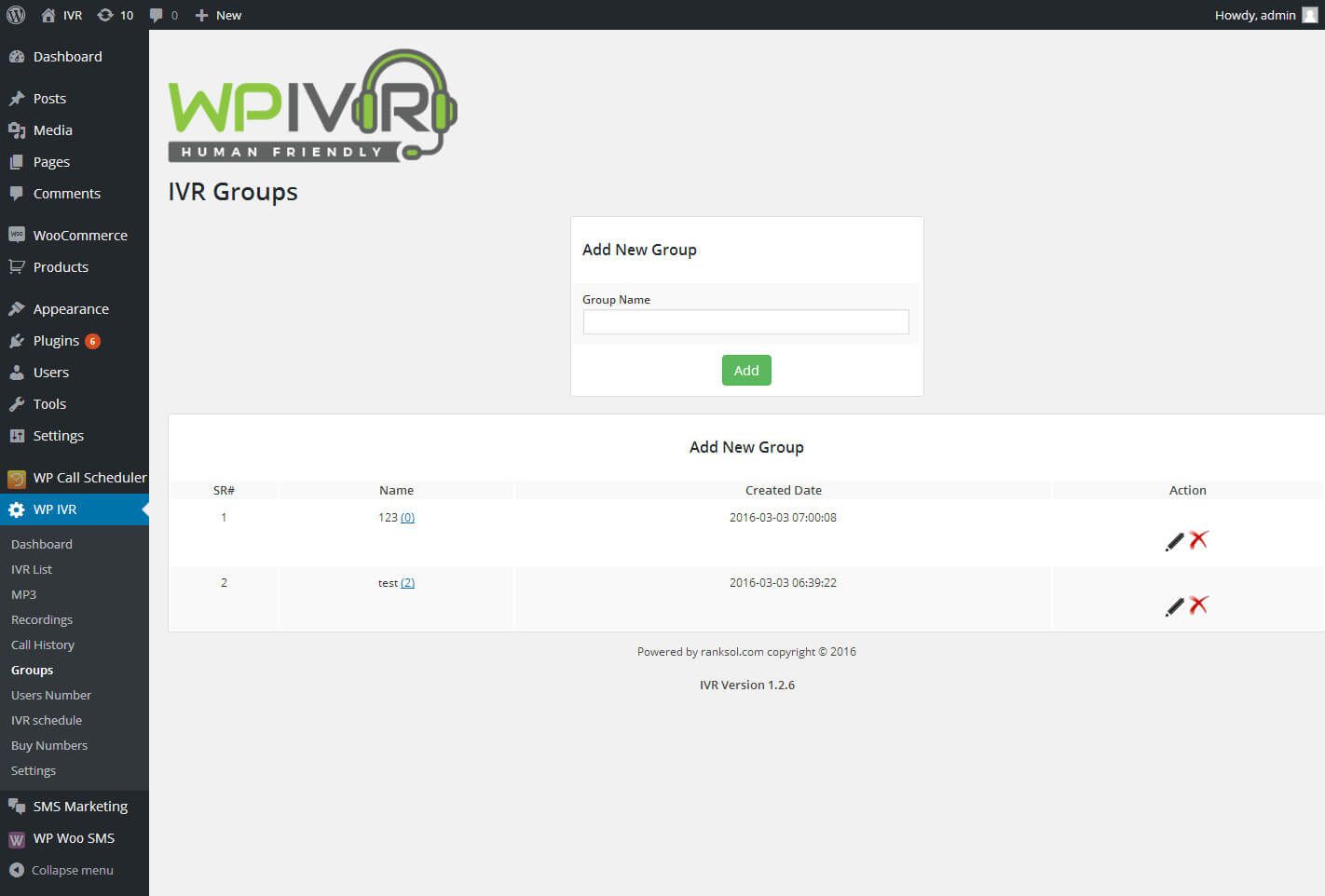Click the WP IVR gear icon

17,509
